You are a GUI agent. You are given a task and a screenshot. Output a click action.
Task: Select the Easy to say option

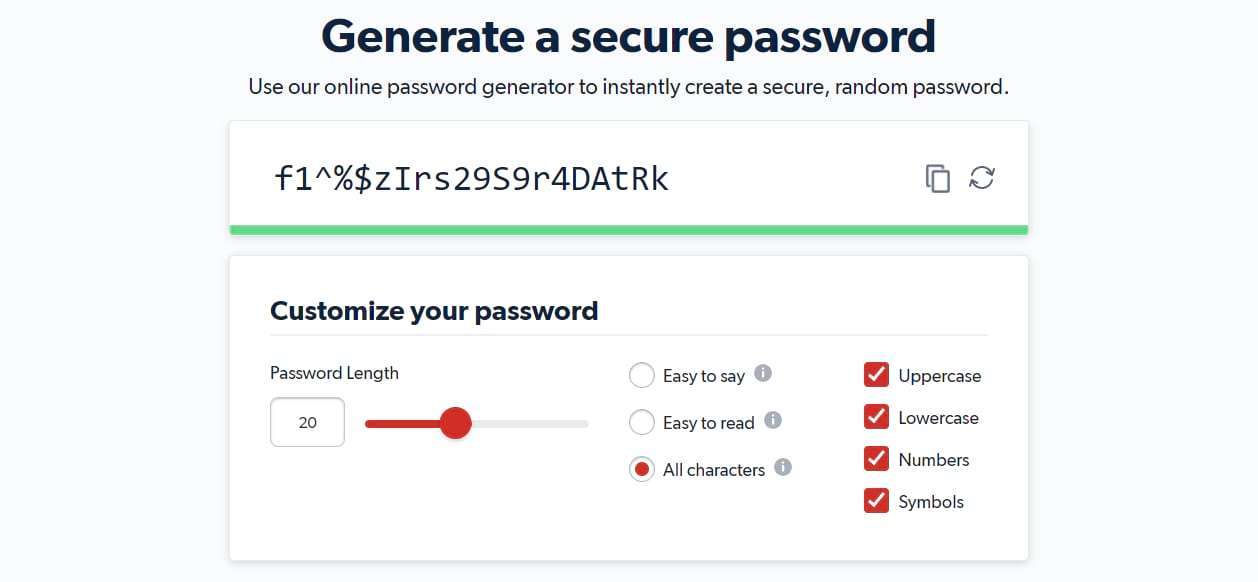(642, 376)
